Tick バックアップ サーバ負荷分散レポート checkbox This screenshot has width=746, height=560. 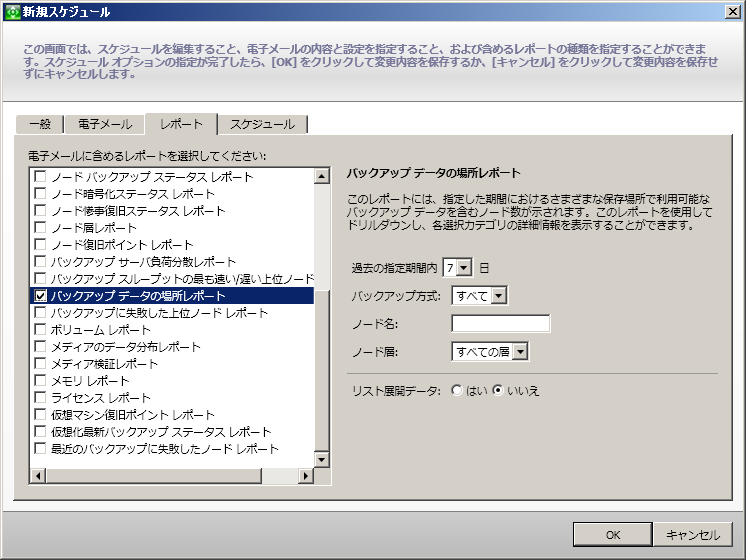pyautogui.click(x=40, y=262)
